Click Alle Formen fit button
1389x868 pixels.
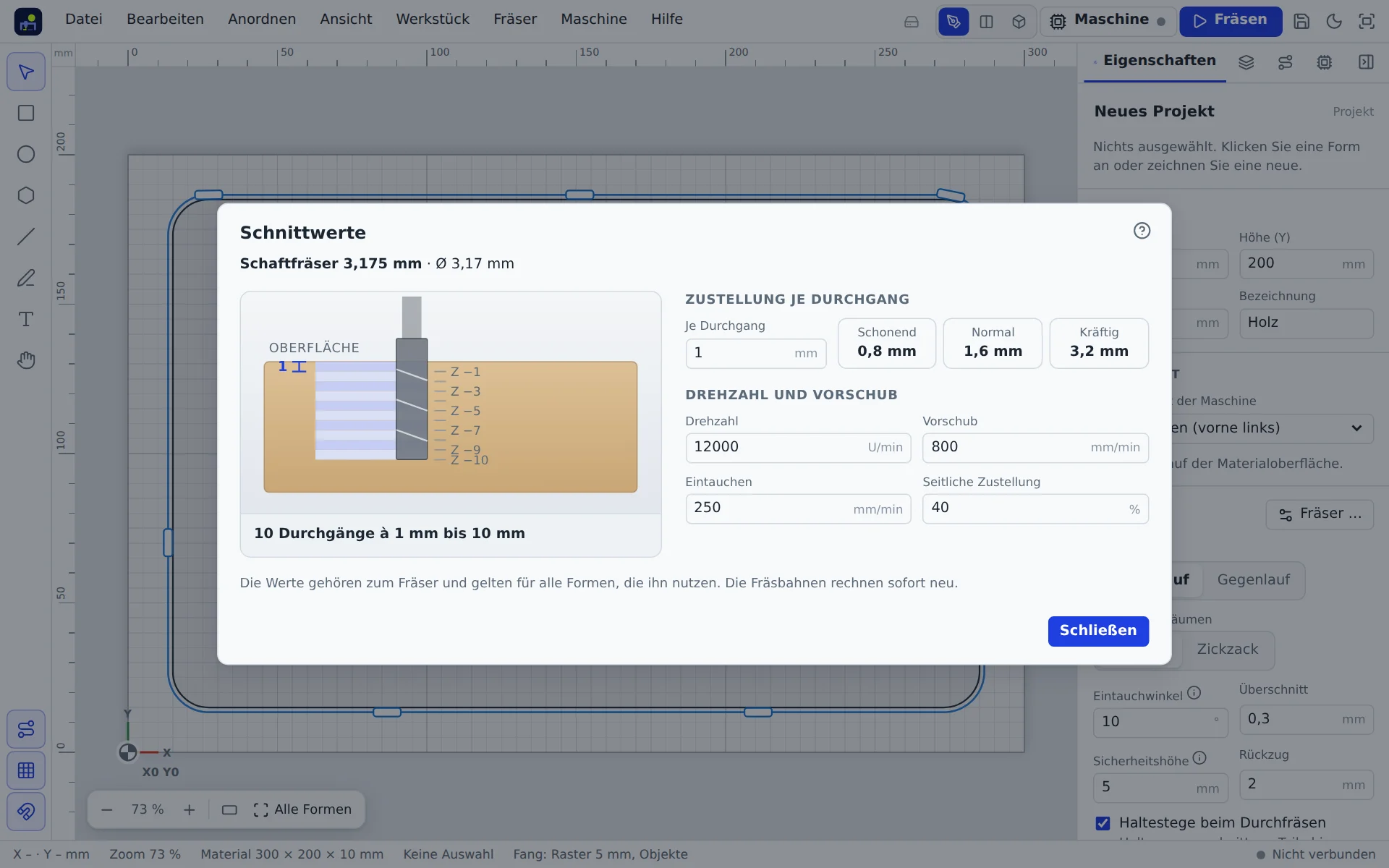point(302,810)
